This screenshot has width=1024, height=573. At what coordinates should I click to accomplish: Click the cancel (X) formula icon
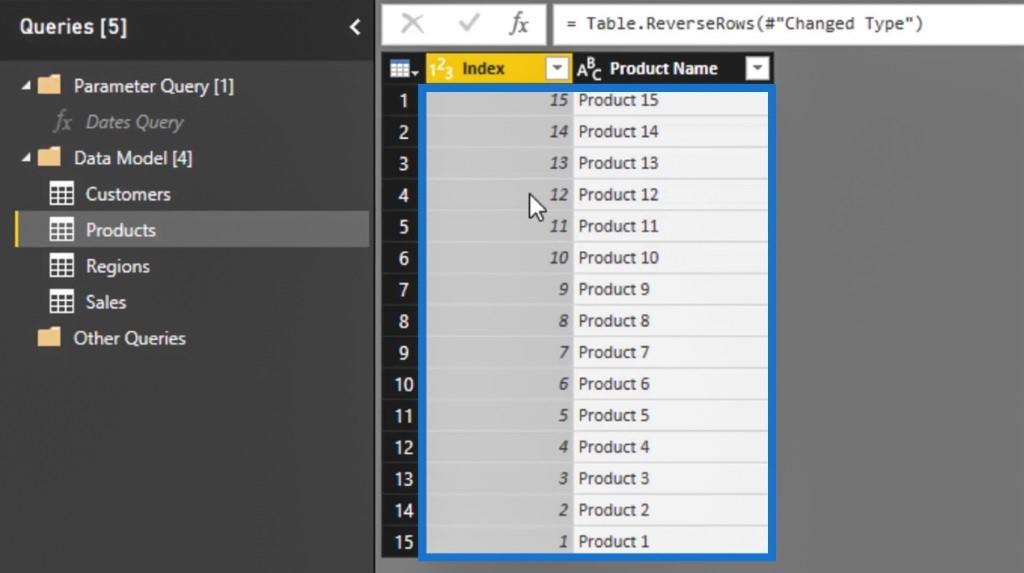pyautogui.click(x=412, y=24)
